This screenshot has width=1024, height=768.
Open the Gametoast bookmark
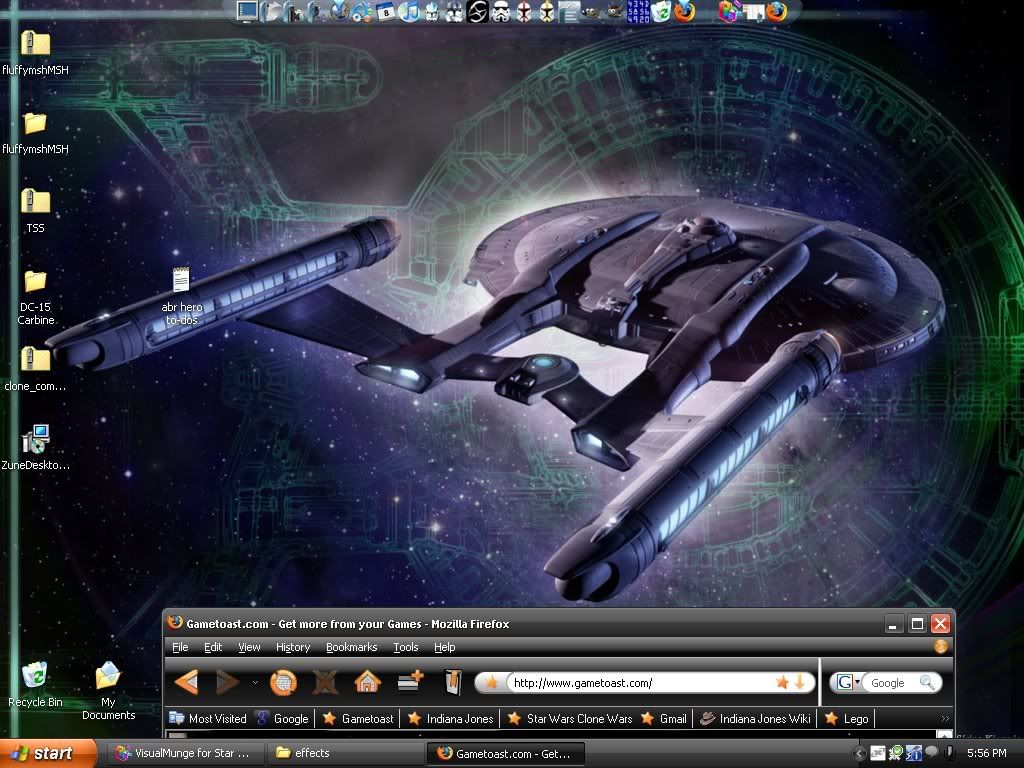click(x=358, y=718)
